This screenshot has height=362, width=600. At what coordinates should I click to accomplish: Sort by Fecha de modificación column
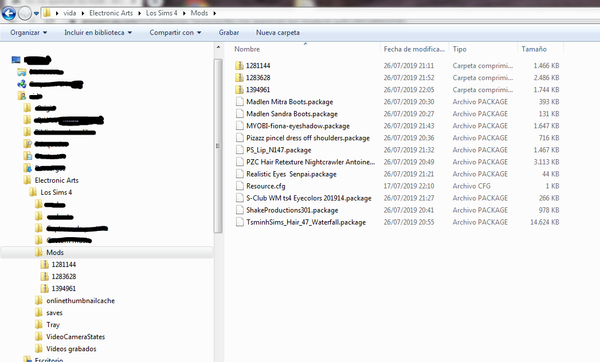point(414,49)
